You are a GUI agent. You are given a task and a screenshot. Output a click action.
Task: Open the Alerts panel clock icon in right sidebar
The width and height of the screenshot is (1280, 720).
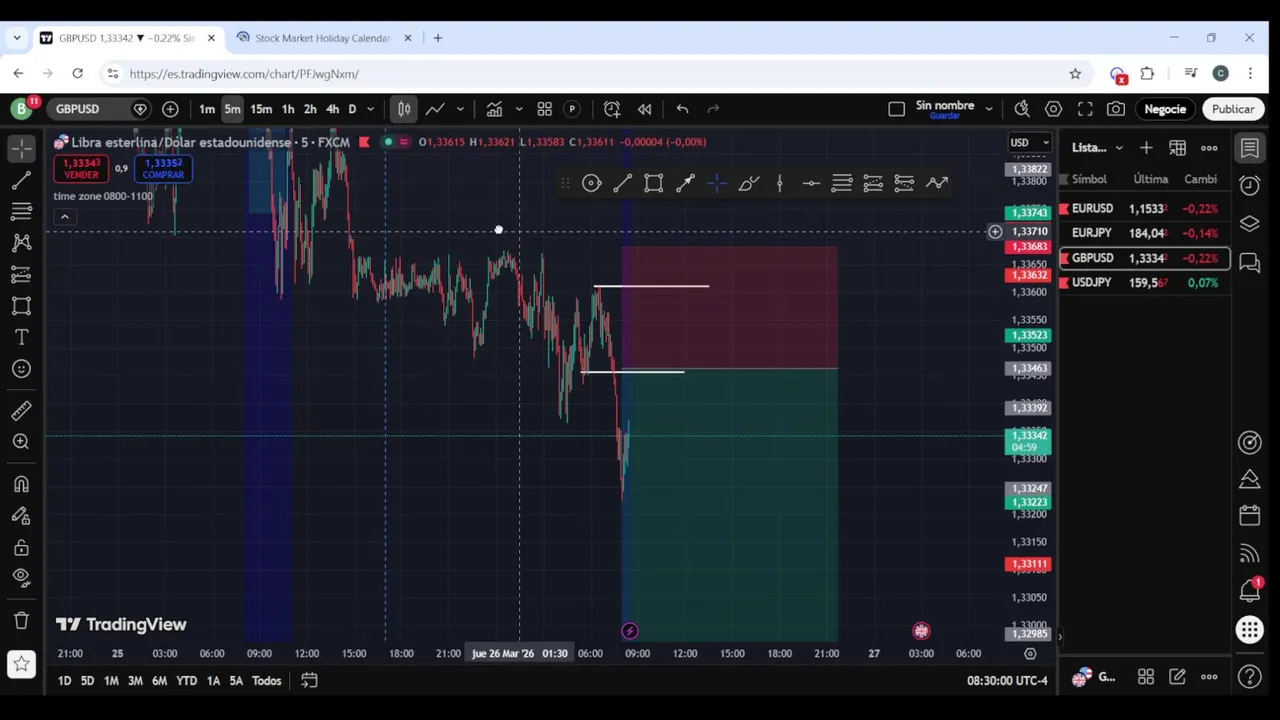point(1249,186)
